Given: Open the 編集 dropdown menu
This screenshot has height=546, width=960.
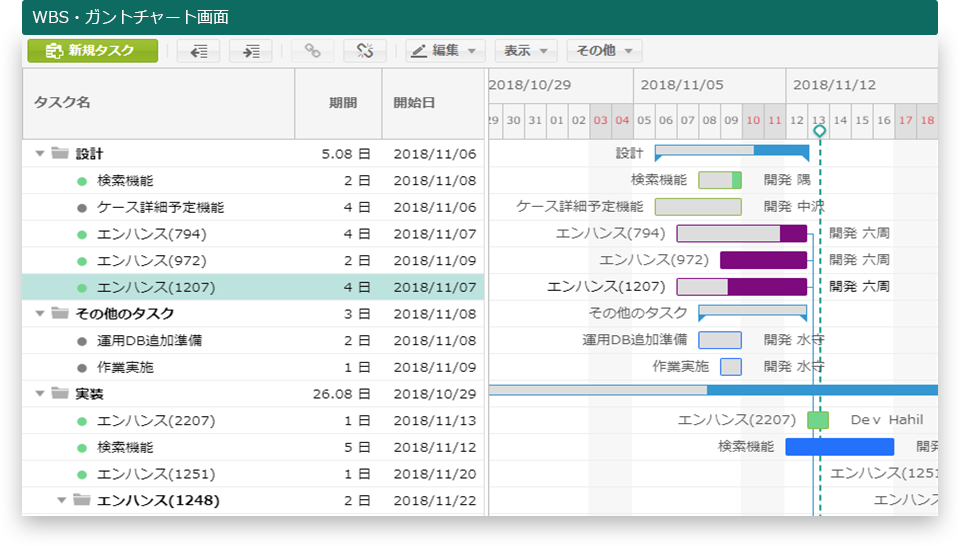Looking at the screenshot, I should tap(445, 51).
